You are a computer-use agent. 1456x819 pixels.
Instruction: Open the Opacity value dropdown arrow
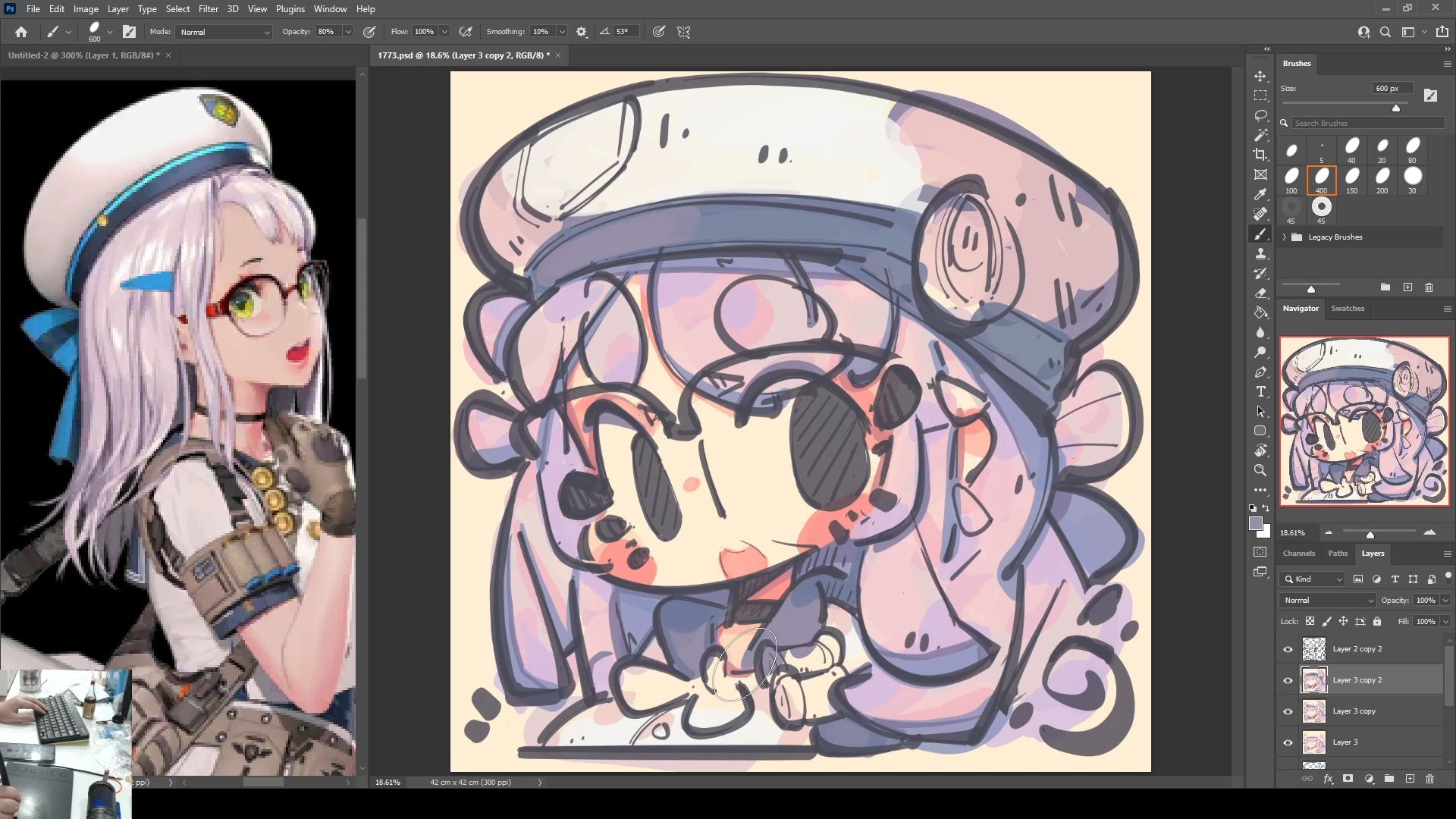[348, 32]
